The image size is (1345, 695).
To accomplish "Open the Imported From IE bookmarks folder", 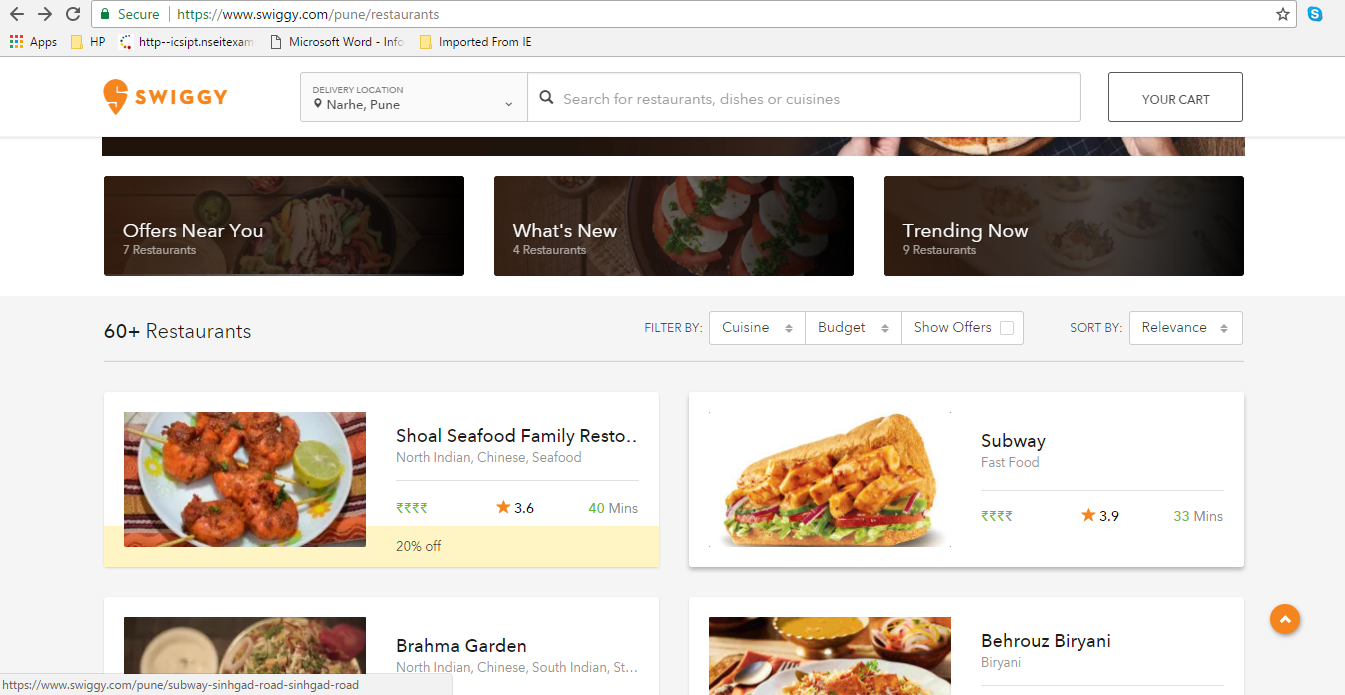I will pos(476,42).
